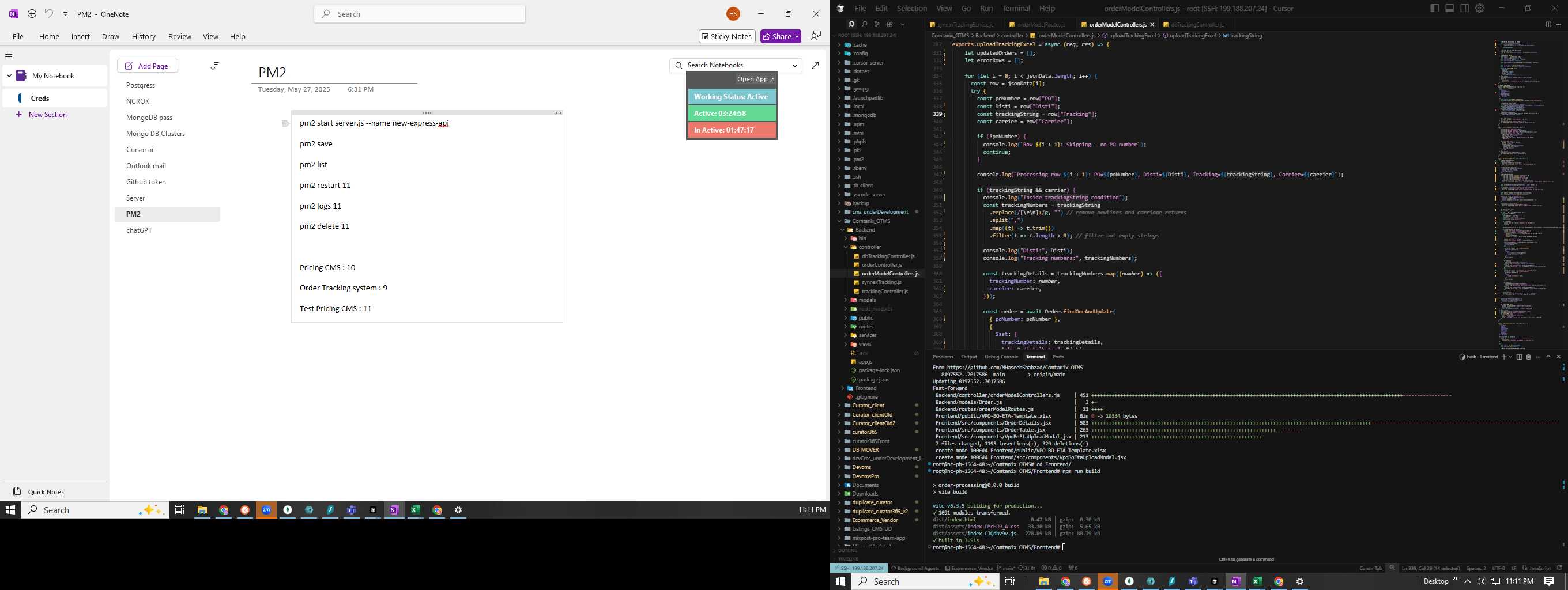Open new terminal profile dropdown arrow
Viewport: 1568px width, 590px height.
(x=1510, y=357)
